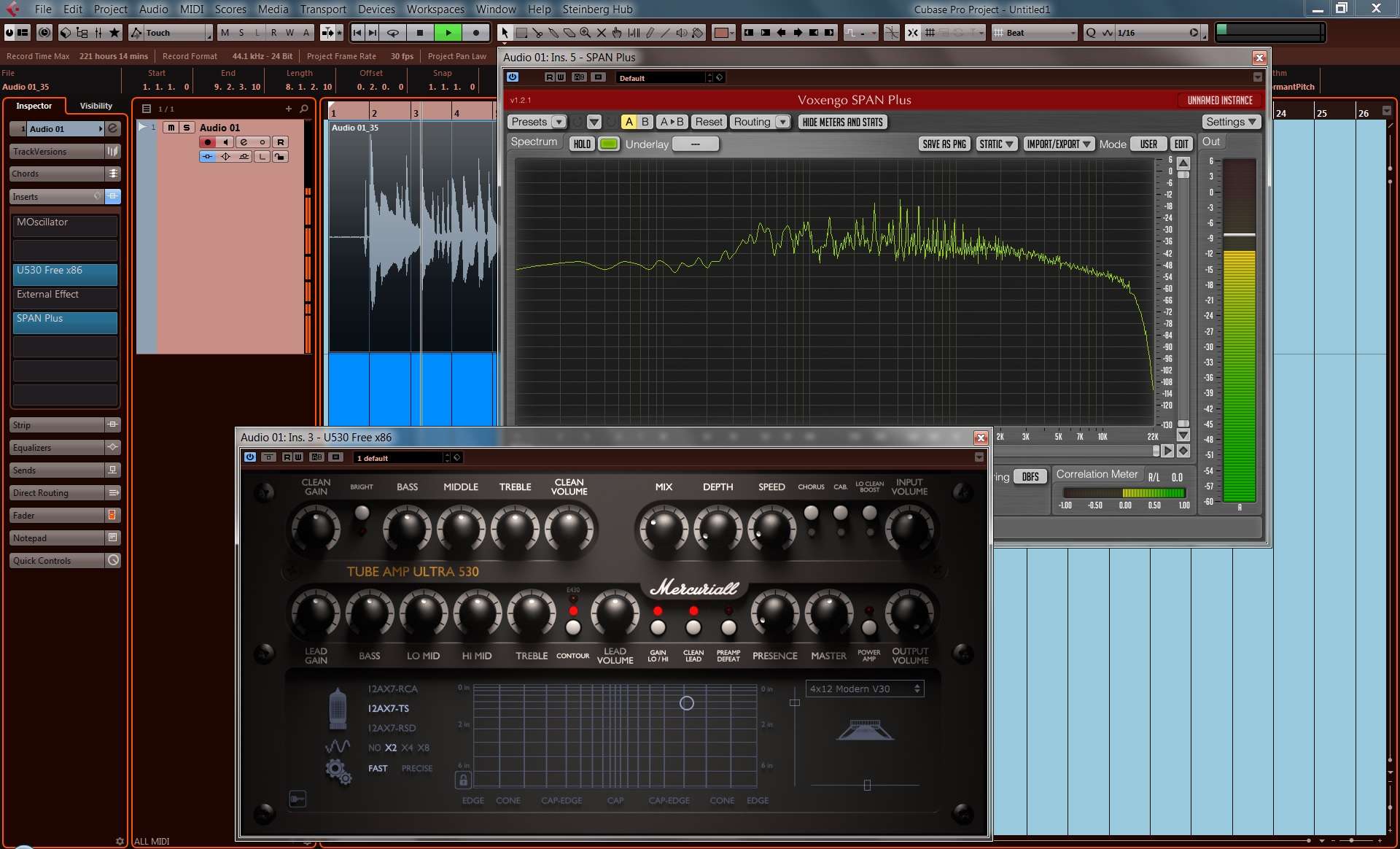
Task: Select the Glue tool
Action: coord(553,33)
